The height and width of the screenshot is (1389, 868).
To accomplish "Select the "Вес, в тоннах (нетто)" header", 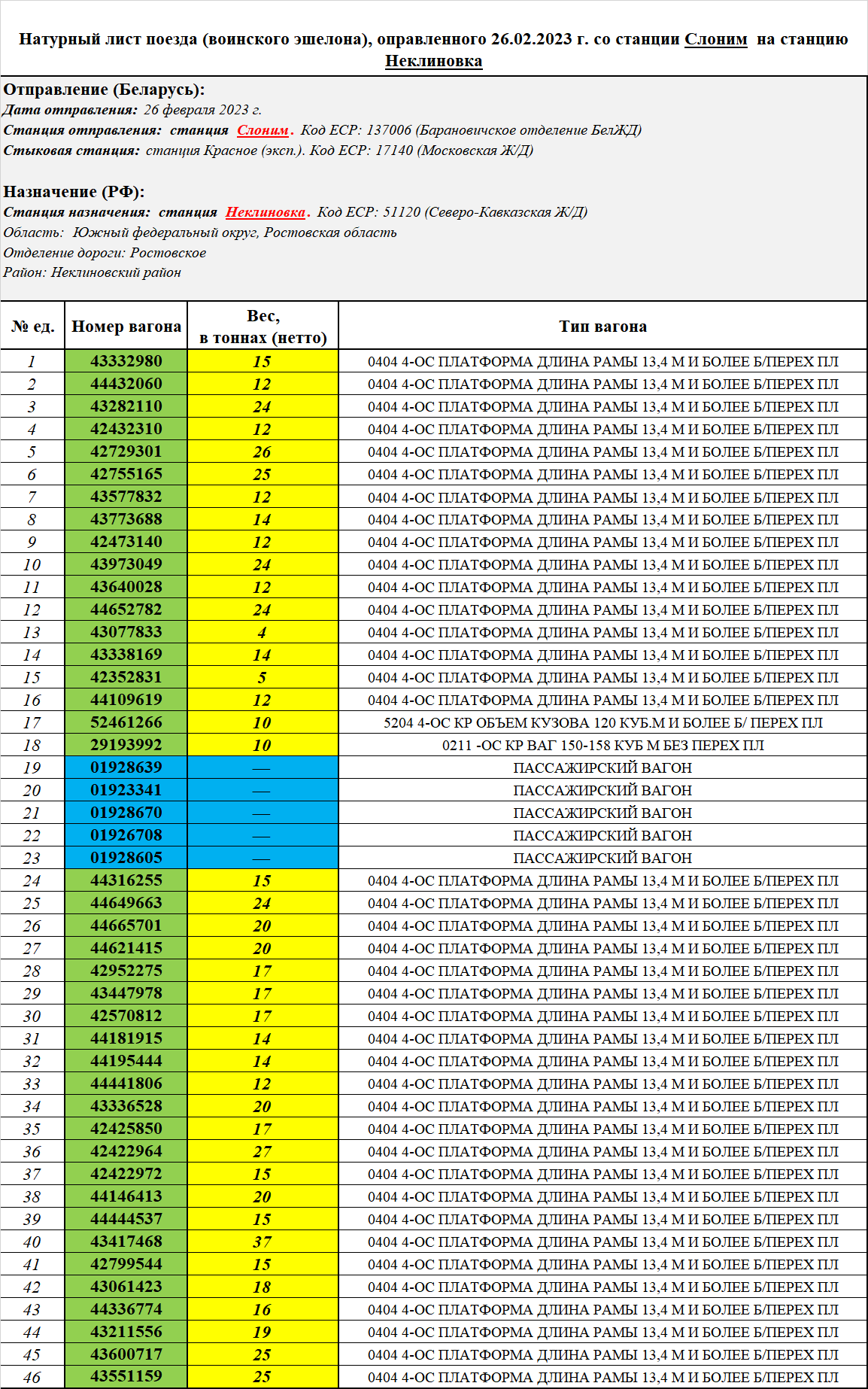I will pos(263,327).
